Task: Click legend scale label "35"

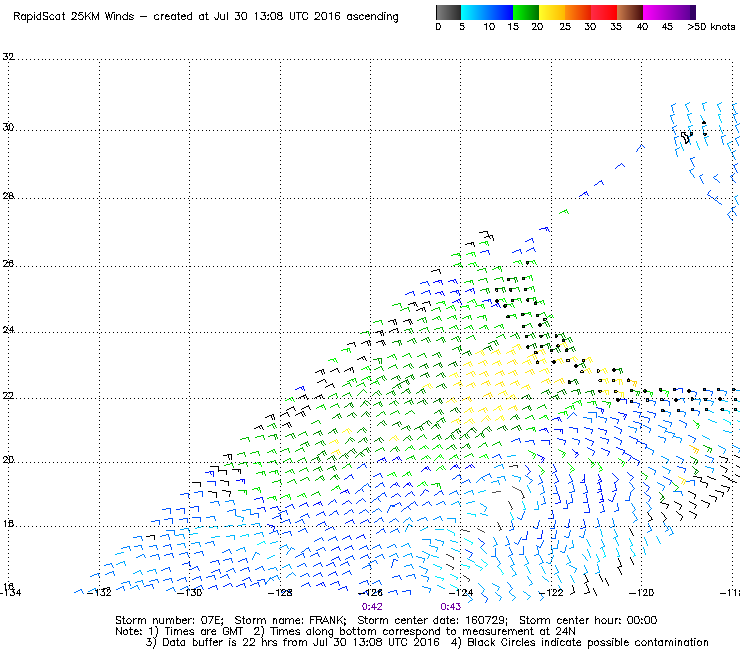Action: (616, 27)
